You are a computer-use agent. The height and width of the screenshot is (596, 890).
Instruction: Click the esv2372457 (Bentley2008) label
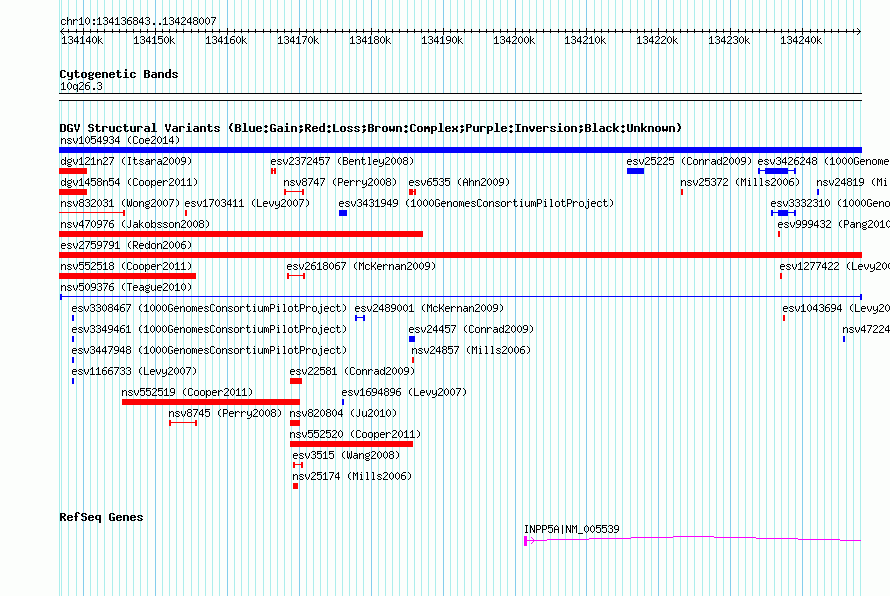pyautogui.click(x=342, y=161)
